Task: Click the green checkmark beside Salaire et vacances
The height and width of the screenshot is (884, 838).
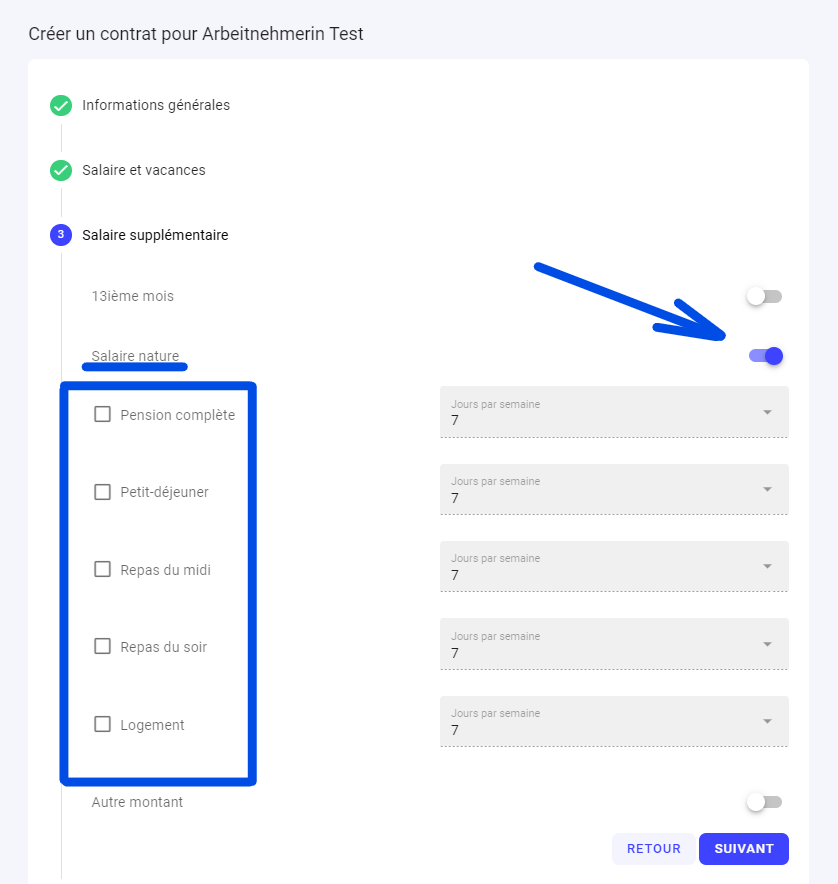Action: pos(61,170)
